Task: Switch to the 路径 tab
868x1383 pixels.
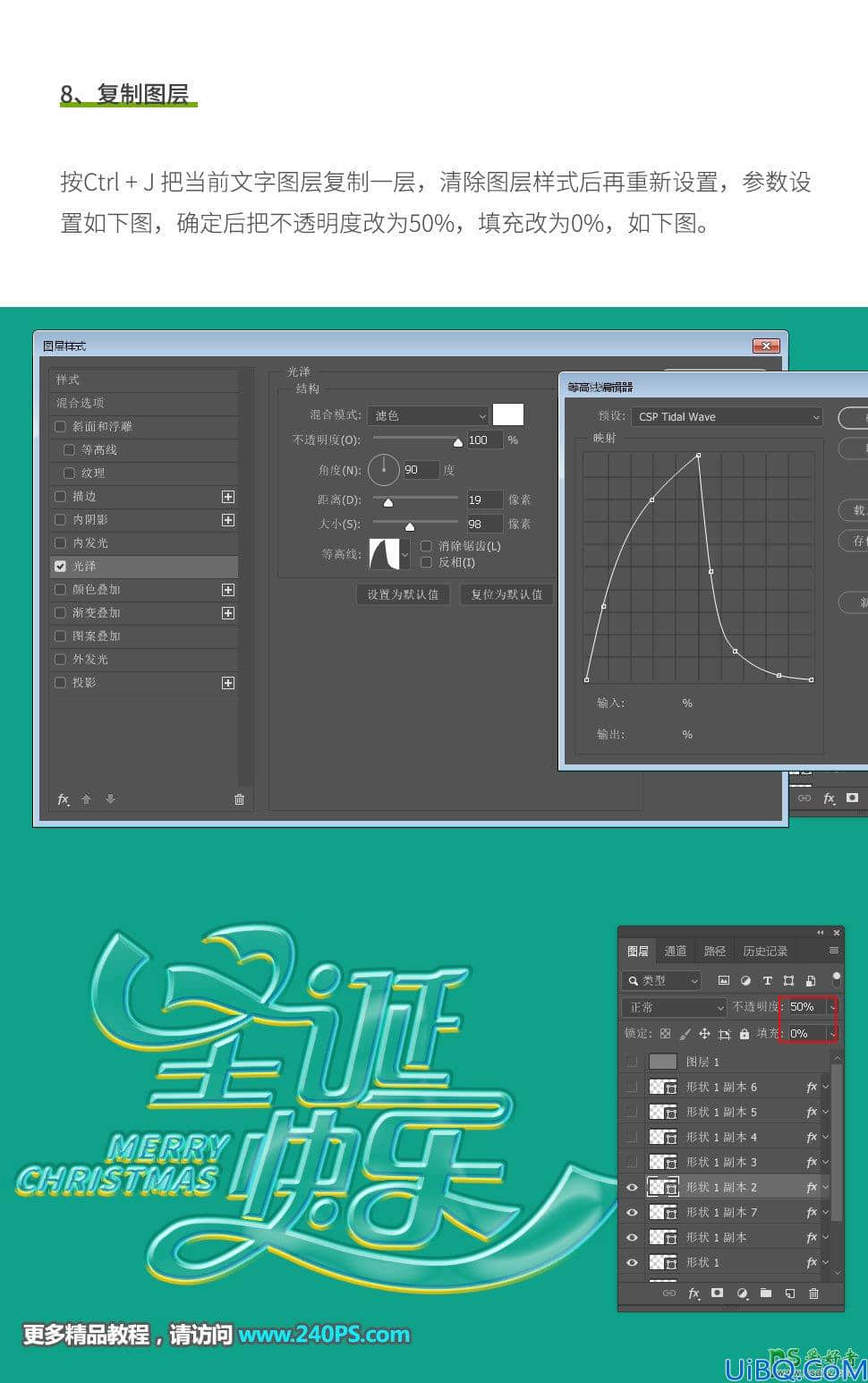Action: pyautogui.click(x=715, y=952)
